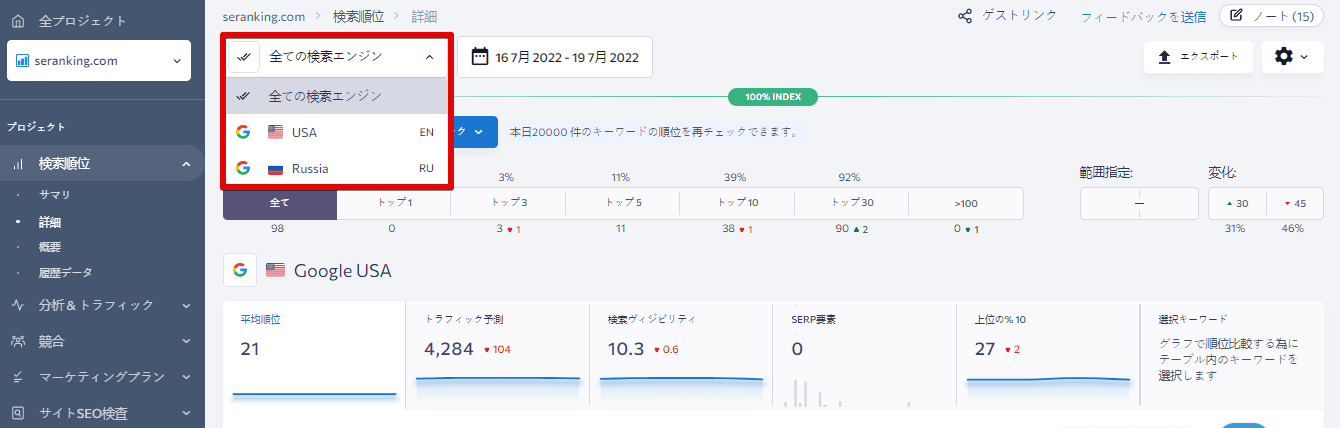This screenshot has height=428, width=1340.
Task: Open 履歴データ in the sidebar
Action: coord(66,272)
